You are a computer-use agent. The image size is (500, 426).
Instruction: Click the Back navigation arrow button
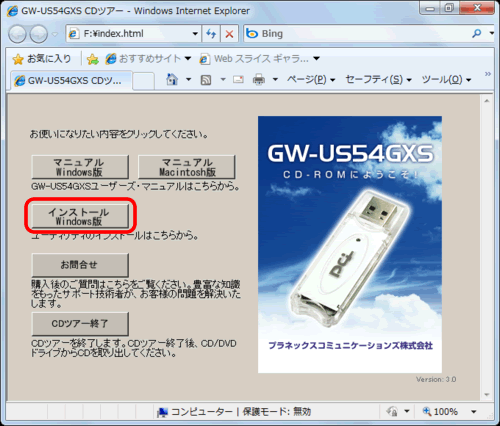click(17, 34)
